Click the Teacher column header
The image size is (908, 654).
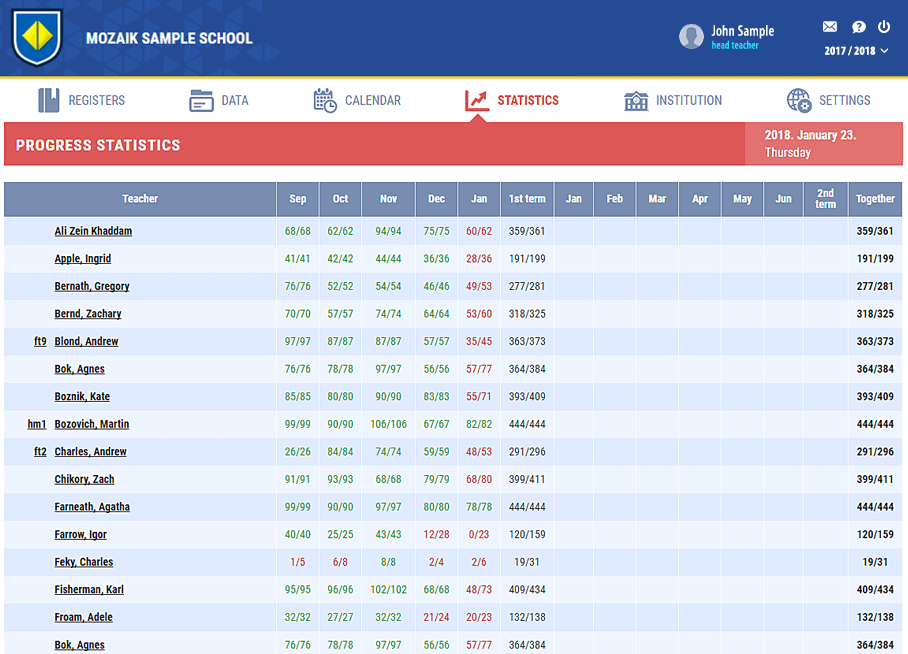point(140,199)
